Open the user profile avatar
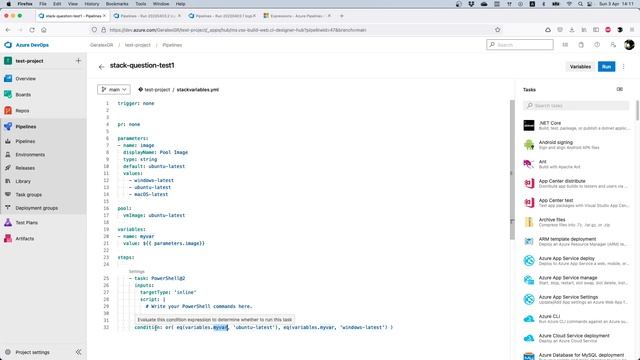640x360 pixels. point(629,45)
